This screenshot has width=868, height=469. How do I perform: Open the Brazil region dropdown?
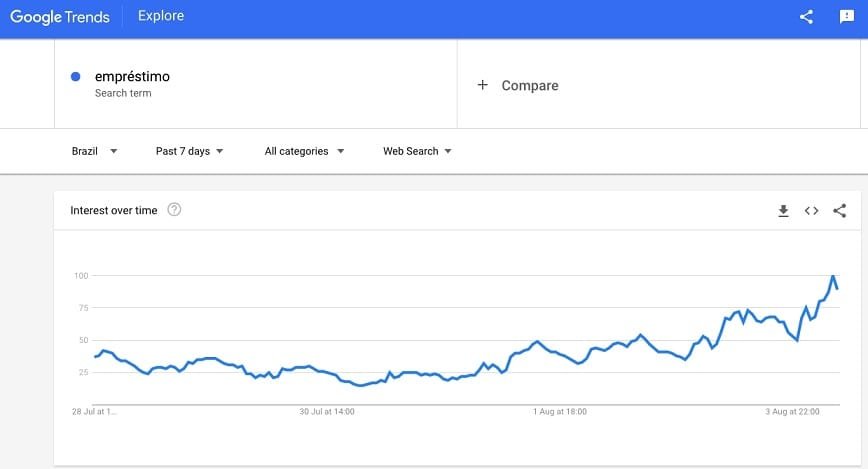pyautogui.click(x=94, y=151)
